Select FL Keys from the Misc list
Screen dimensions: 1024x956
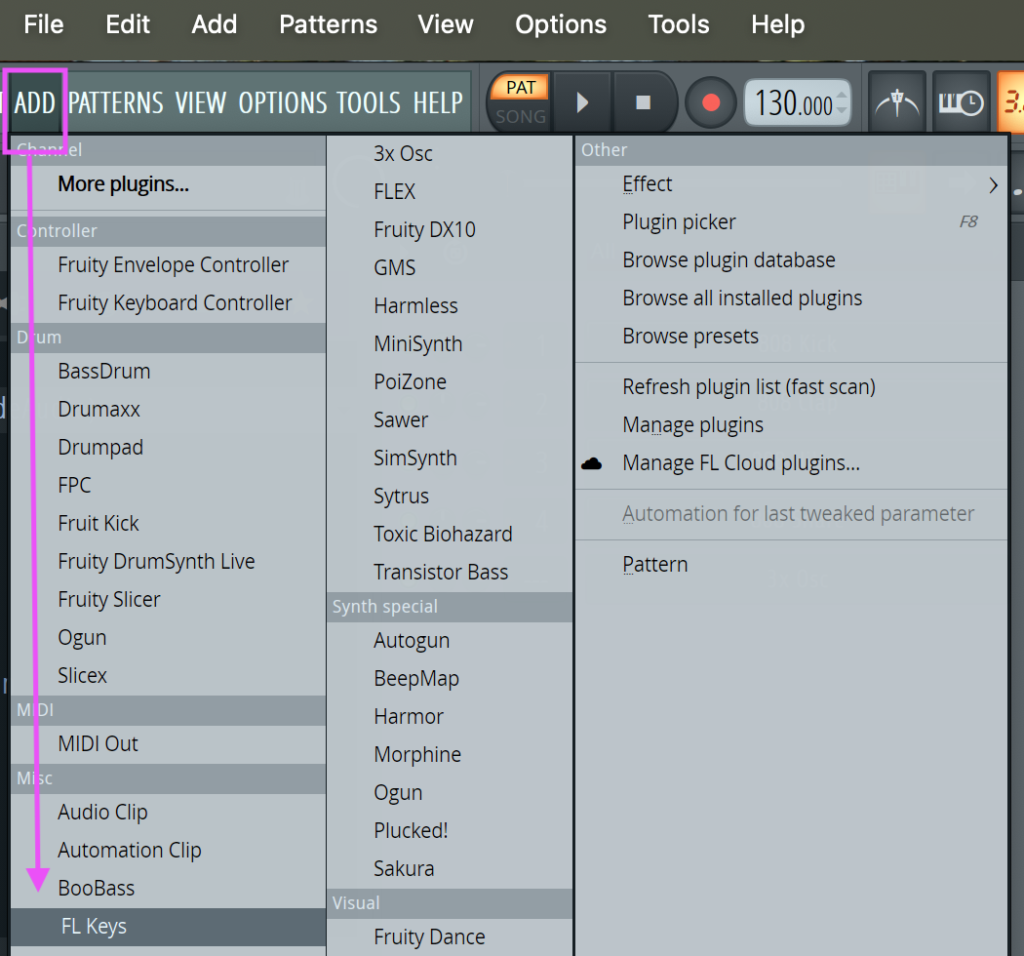(x=94, y=926)
